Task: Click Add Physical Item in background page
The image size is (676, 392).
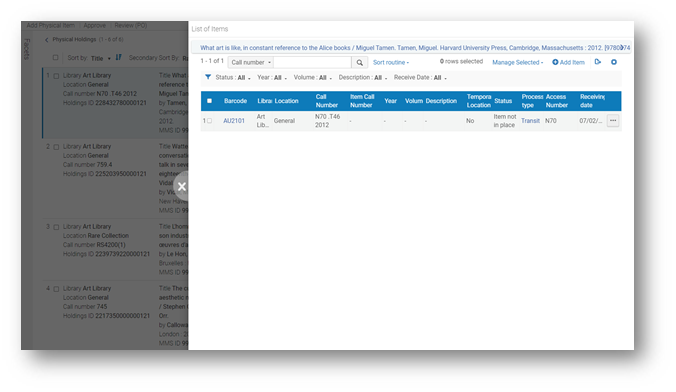Action: tap(50, 25)
